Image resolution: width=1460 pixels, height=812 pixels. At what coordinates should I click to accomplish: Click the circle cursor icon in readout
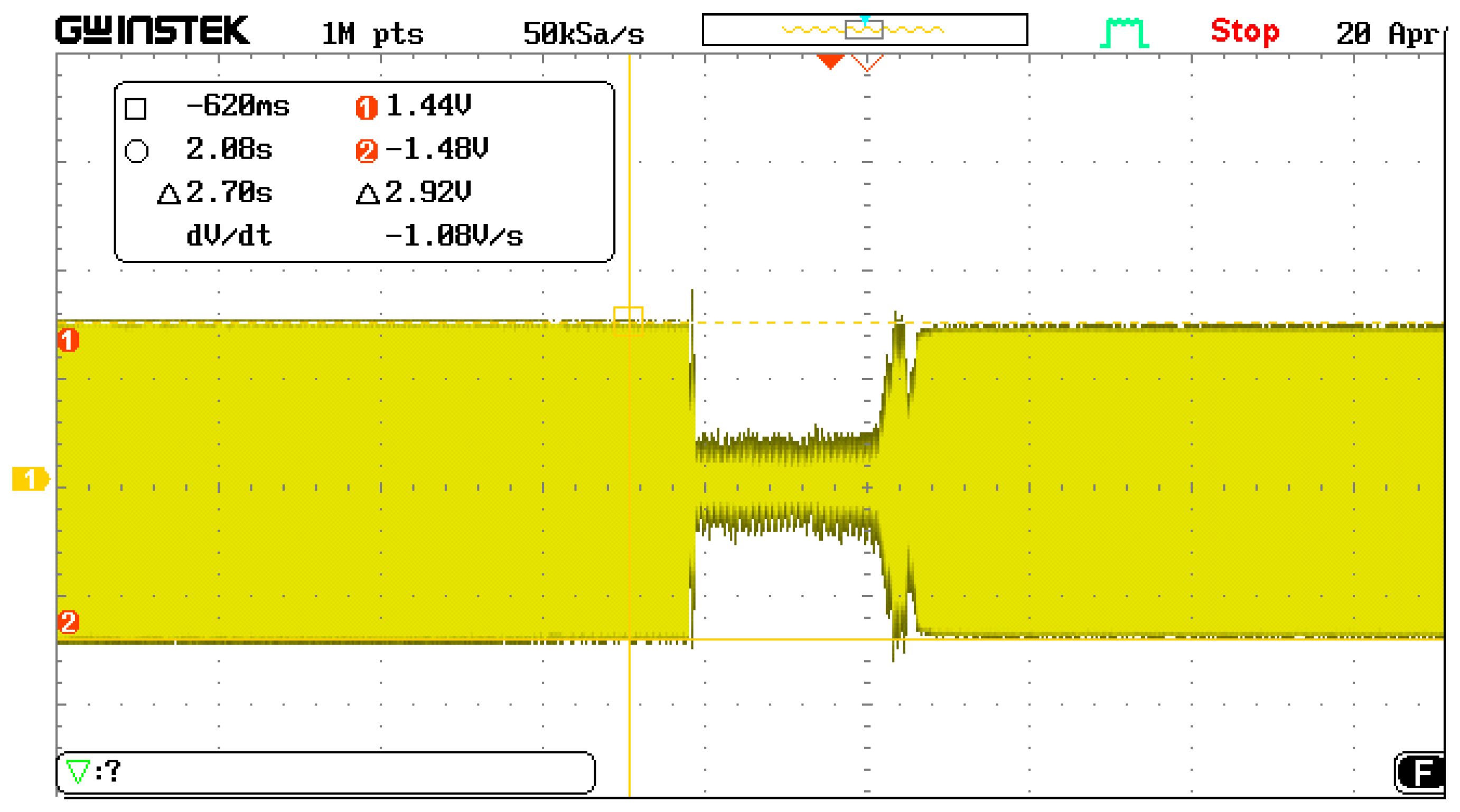[x=136, y=152]
